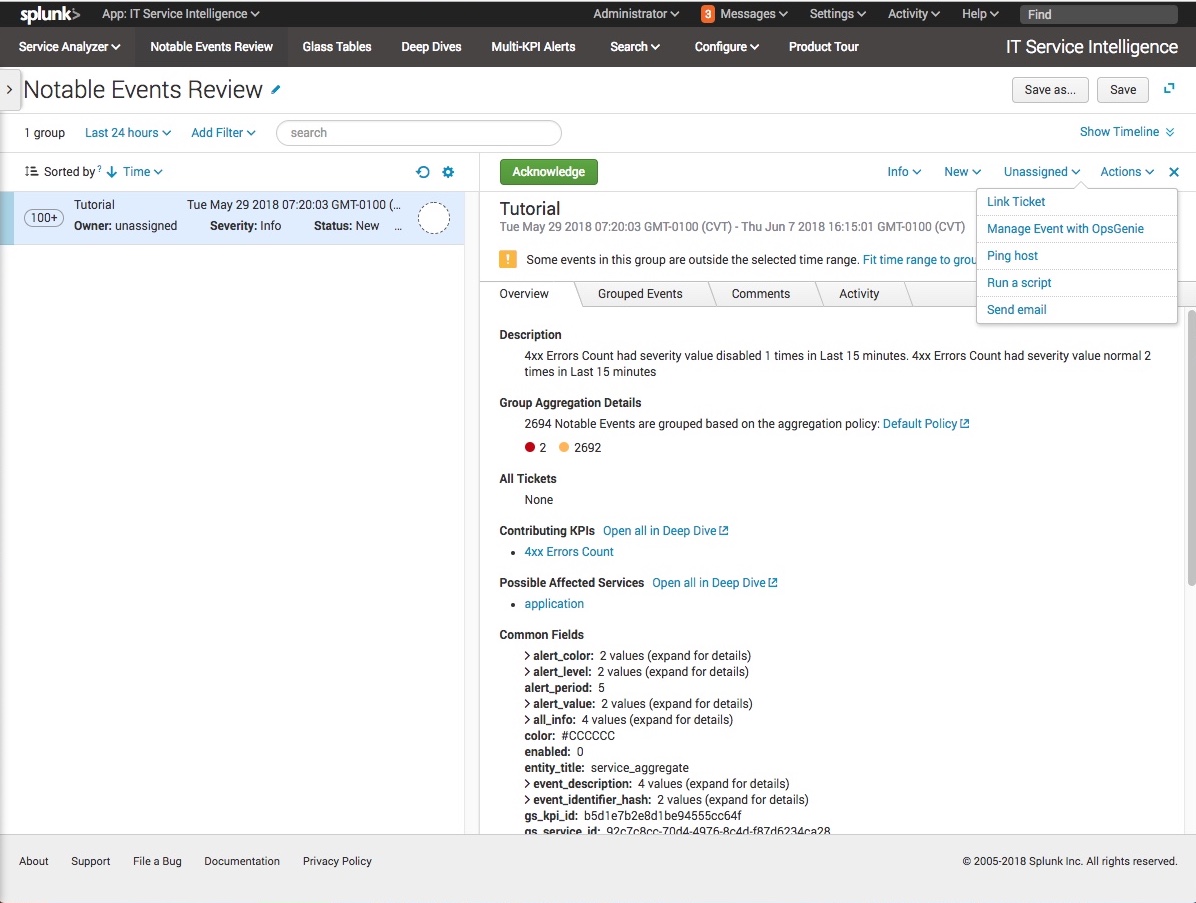The width and height of the screenshot is (1196, 903).
Task: Start the Product Tour
Action: pyautogui.click(x=823, y=47)
